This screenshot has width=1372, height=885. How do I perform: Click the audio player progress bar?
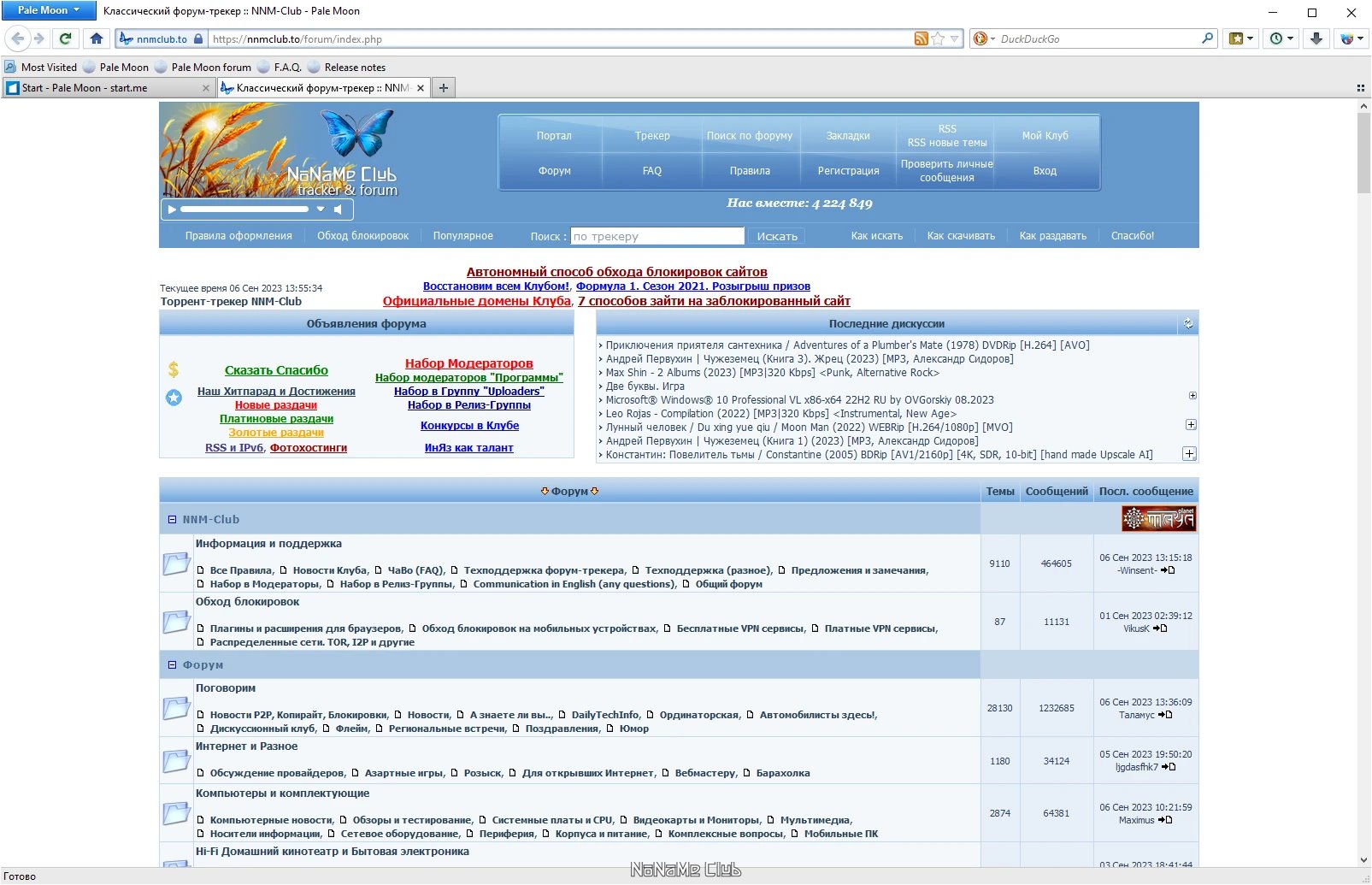pyautogui.click(x=244, y=209)
